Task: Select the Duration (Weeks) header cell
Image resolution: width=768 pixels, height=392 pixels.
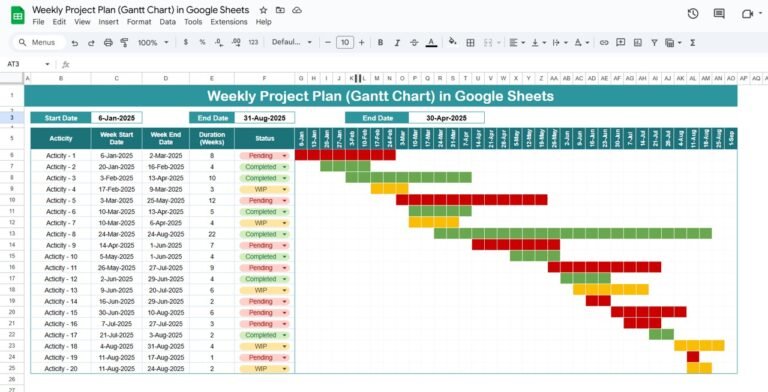Action: (x=212, y=139)
